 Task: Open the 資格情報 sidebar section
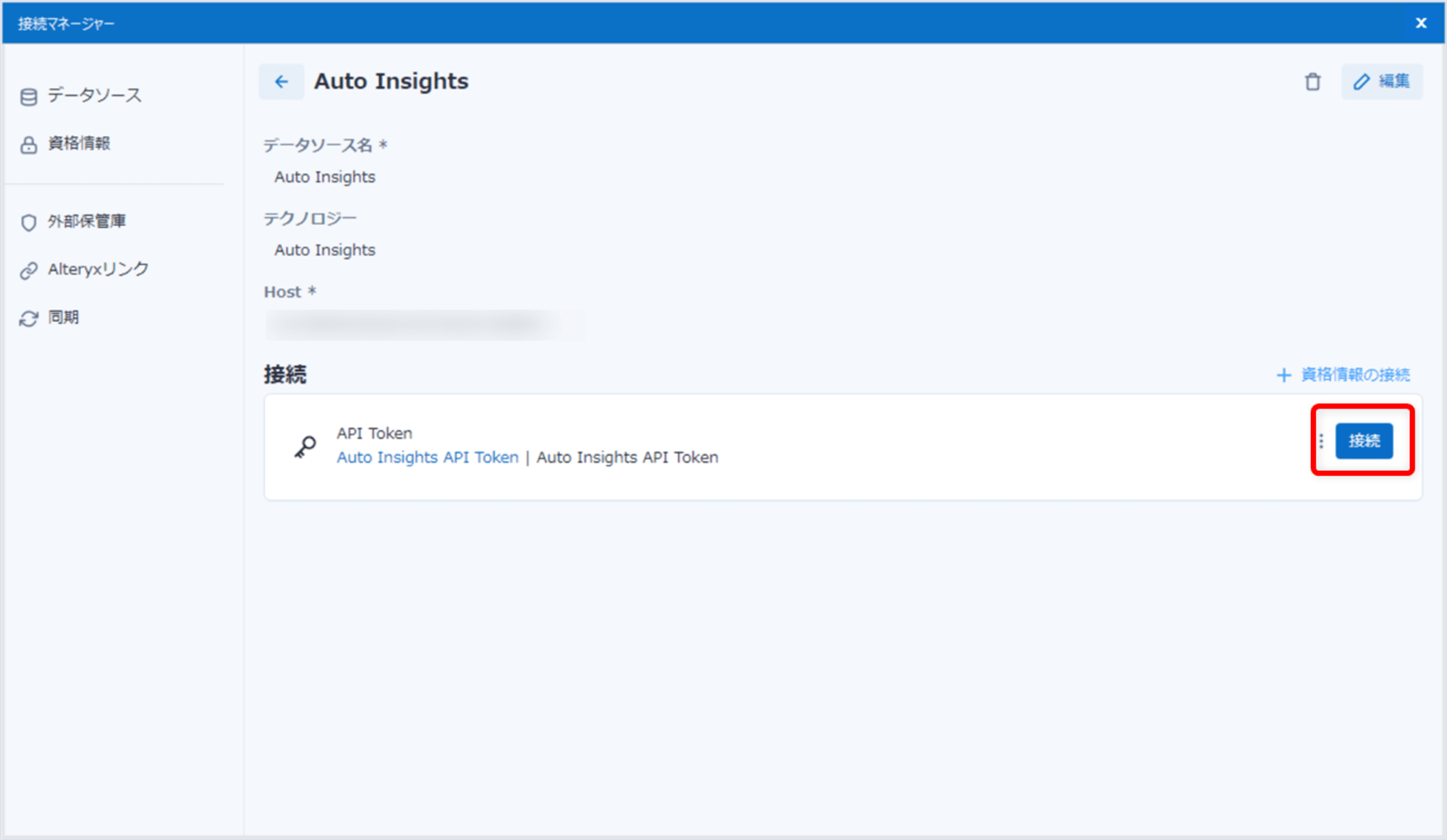pyautogui.click(x=79, y=143)
